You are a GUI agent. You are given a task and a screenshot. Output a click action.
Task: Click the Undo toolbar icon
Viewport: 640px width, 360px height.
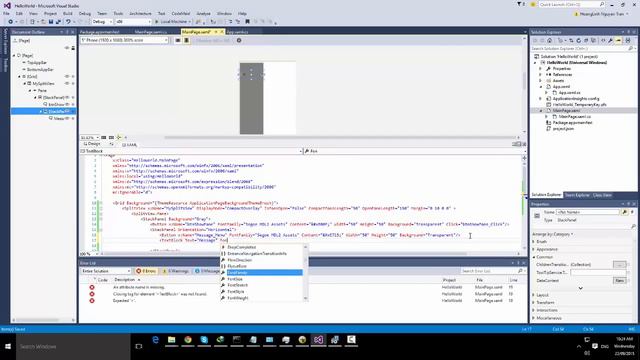[x=68, y=22]
